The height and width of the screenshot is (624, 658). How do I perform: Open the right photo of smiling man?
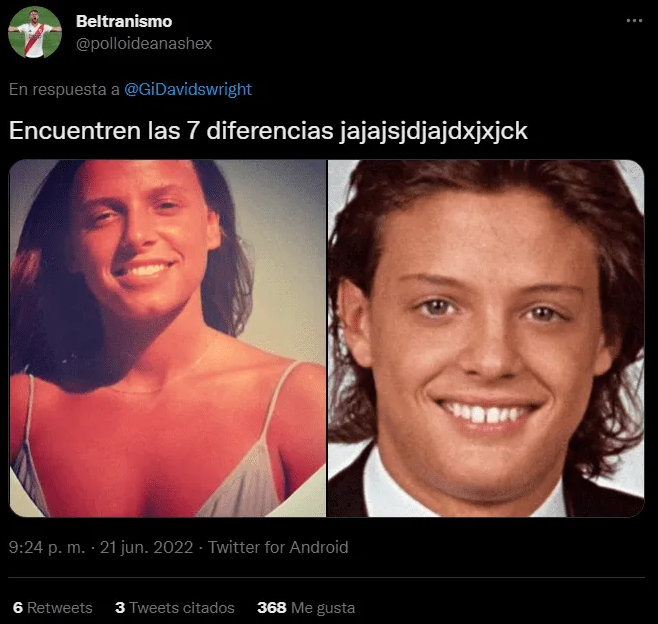point(486,338)
